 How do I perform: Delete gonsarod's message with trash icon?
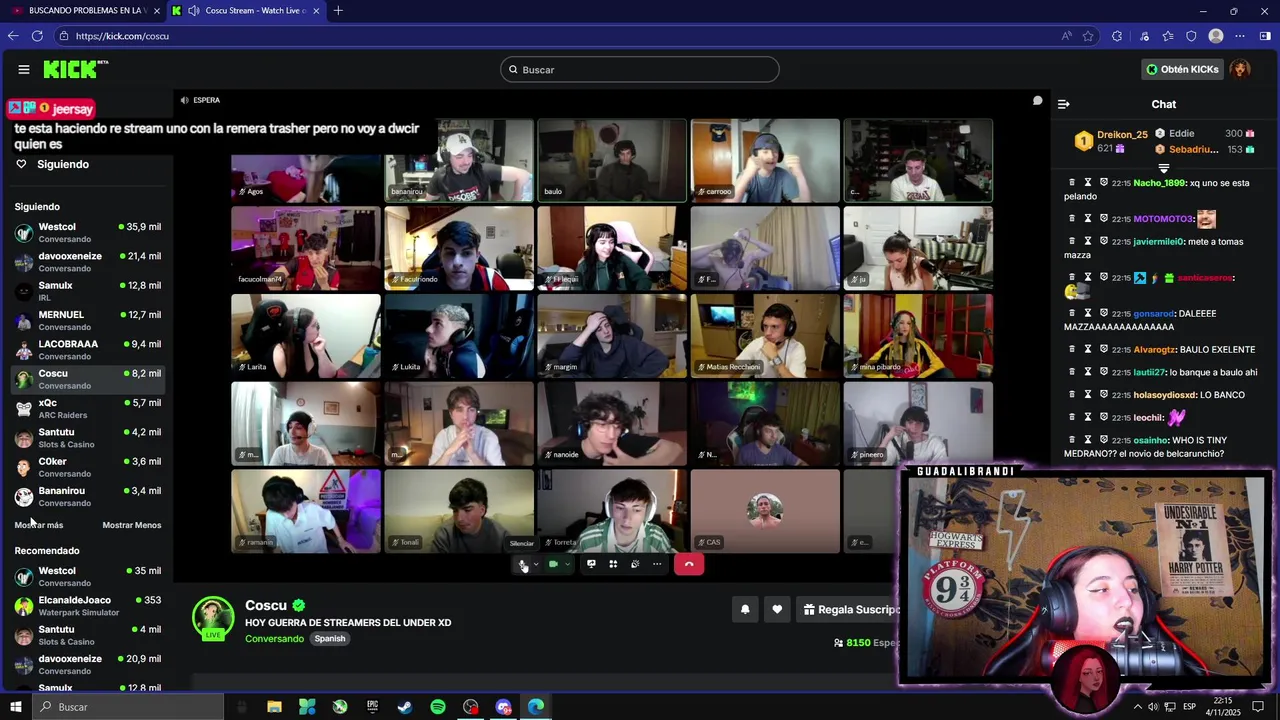coord(1072,313)
